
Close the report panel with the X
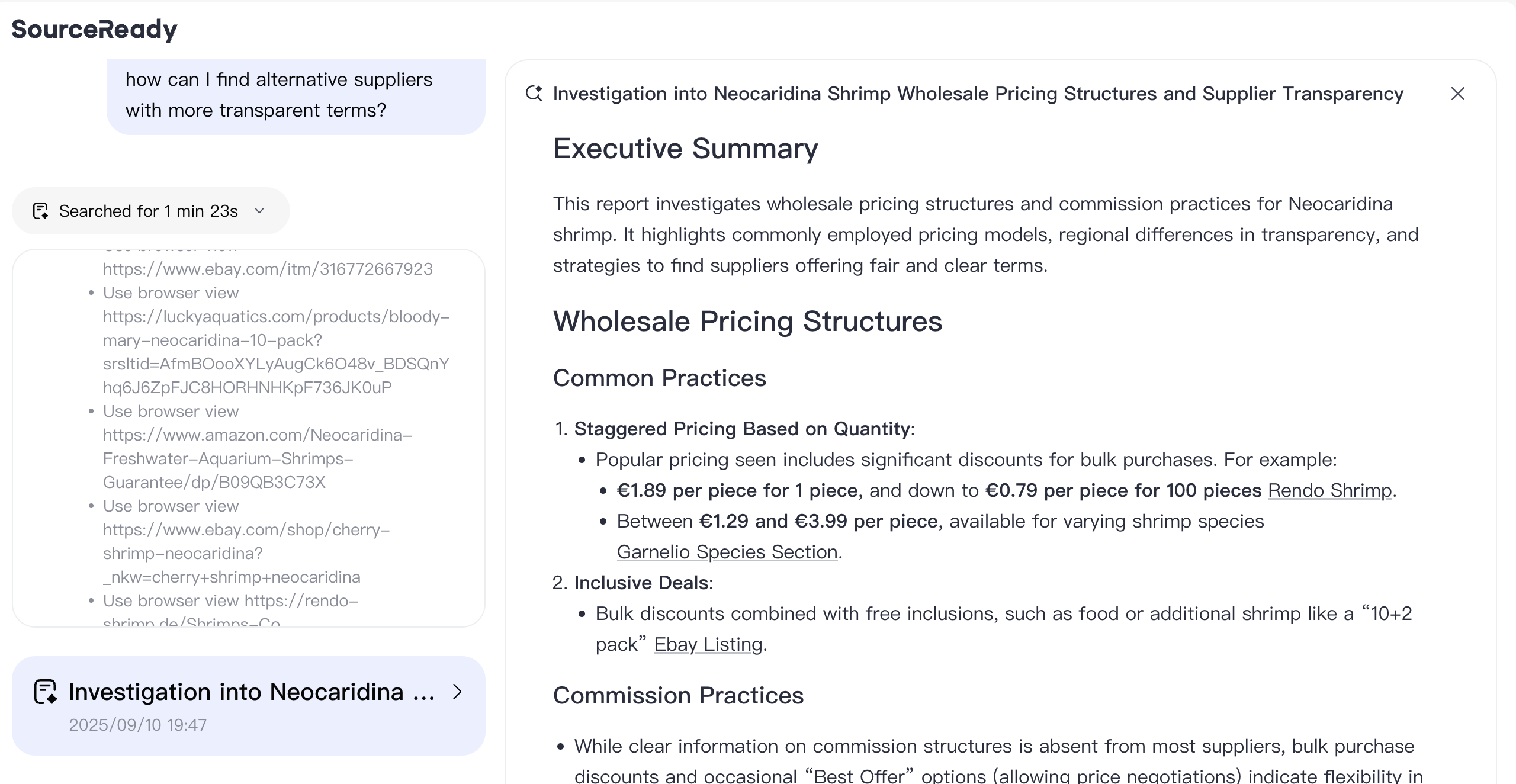pyautogui.click(x=1457, y=94)
